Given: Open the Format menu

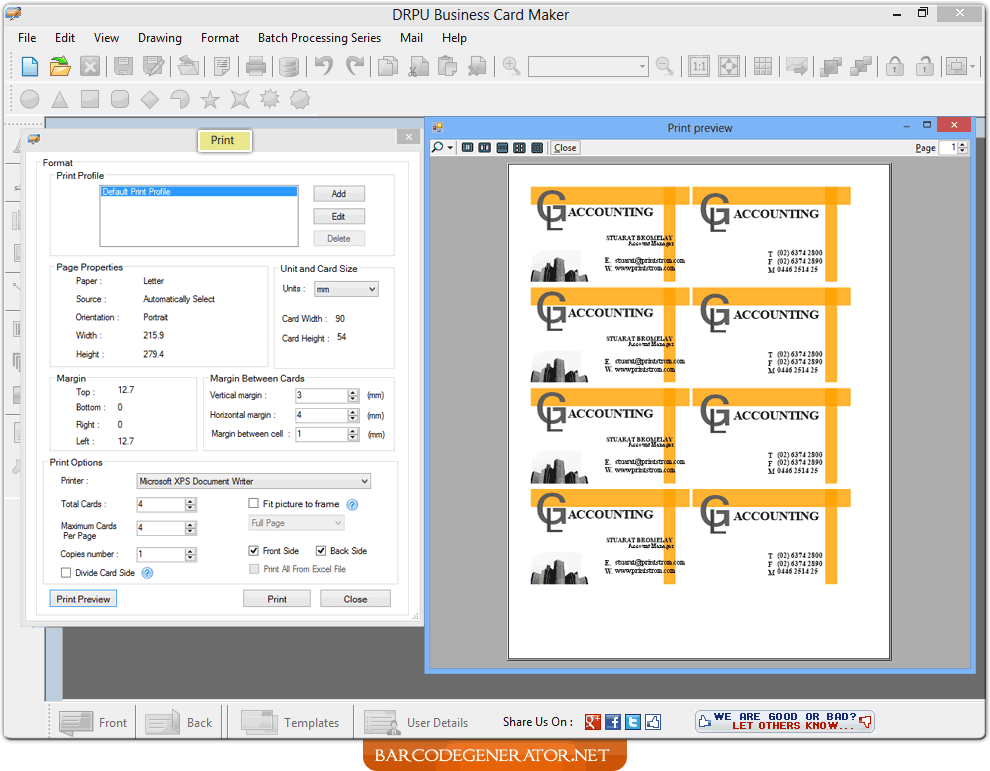Looking at the screenshot, I should click(x=220, y=38).
